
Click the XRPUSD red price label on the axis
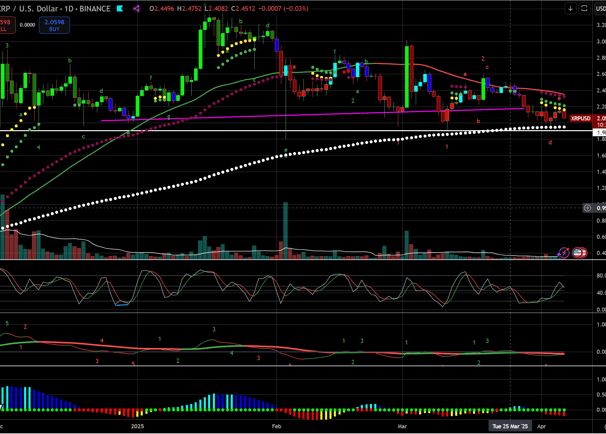point(580,118)
